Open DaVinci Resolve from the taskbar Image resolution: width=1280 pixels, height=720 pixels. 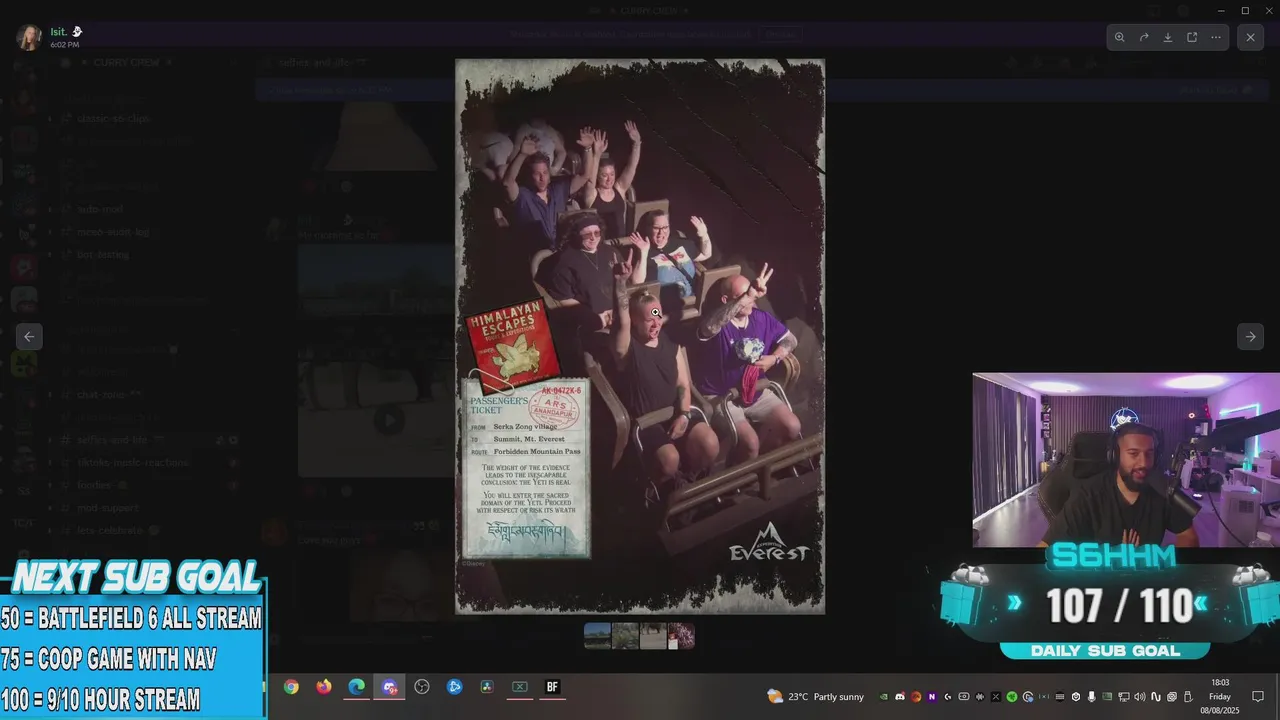click(487, 687)
